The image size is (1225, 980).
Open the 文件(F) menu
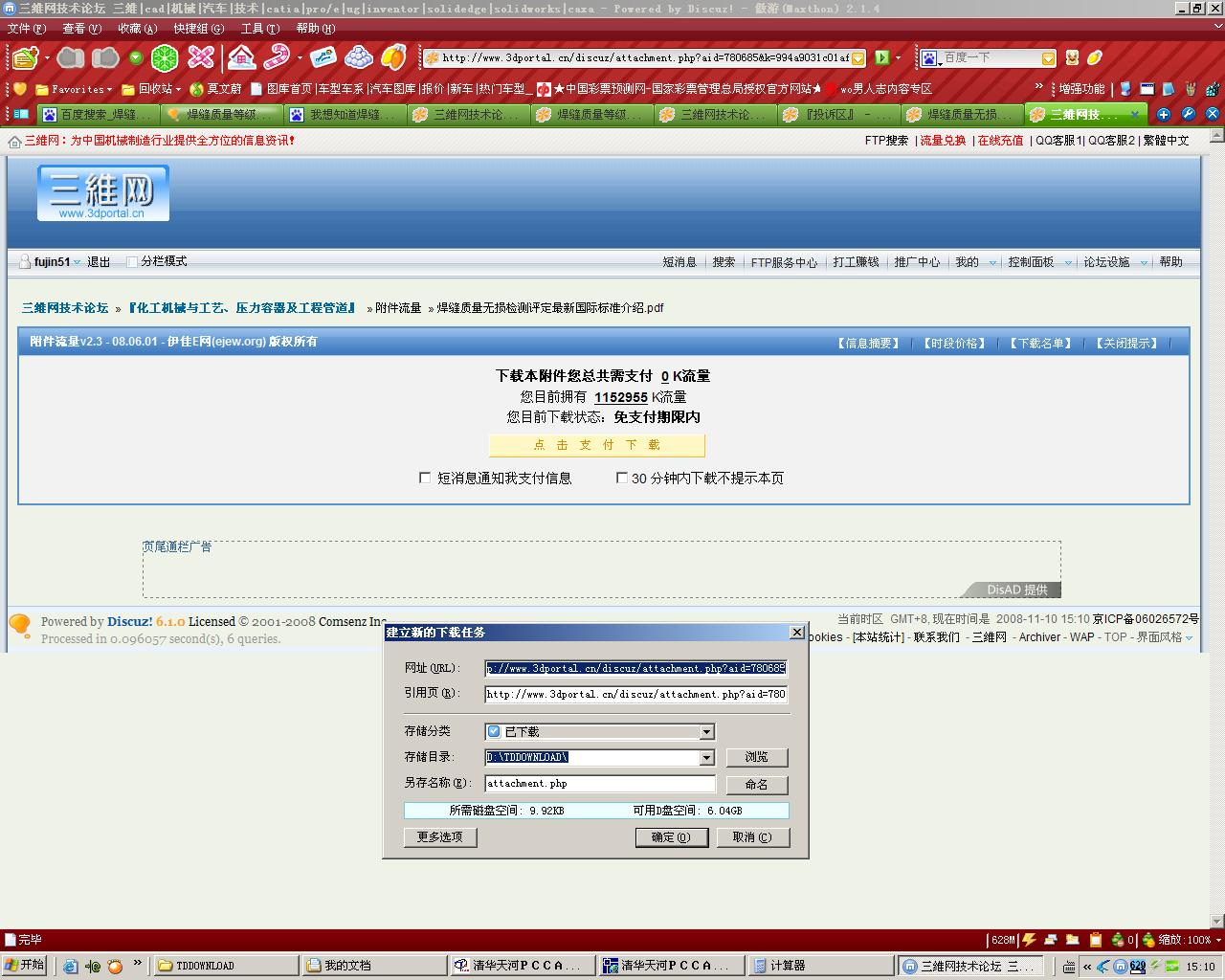26,29
